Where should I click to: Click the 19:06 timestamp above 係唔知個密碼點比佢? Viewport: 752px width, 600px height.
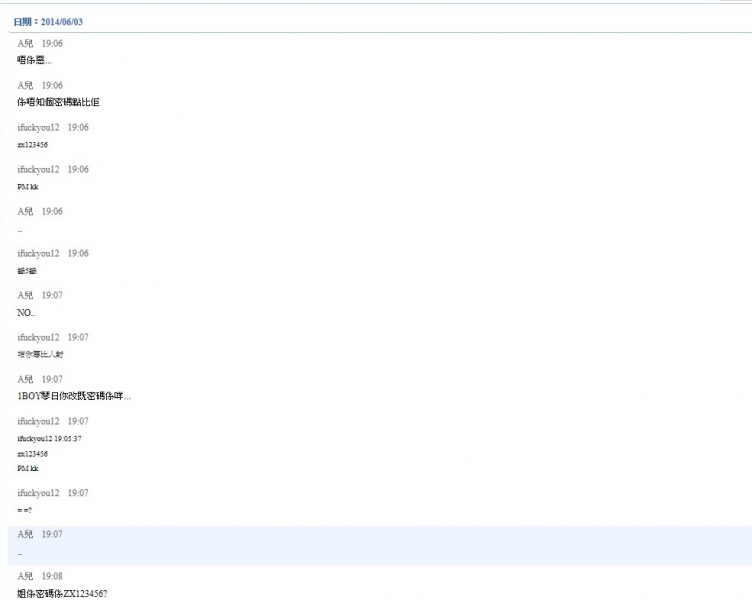[x=52, y=85]
